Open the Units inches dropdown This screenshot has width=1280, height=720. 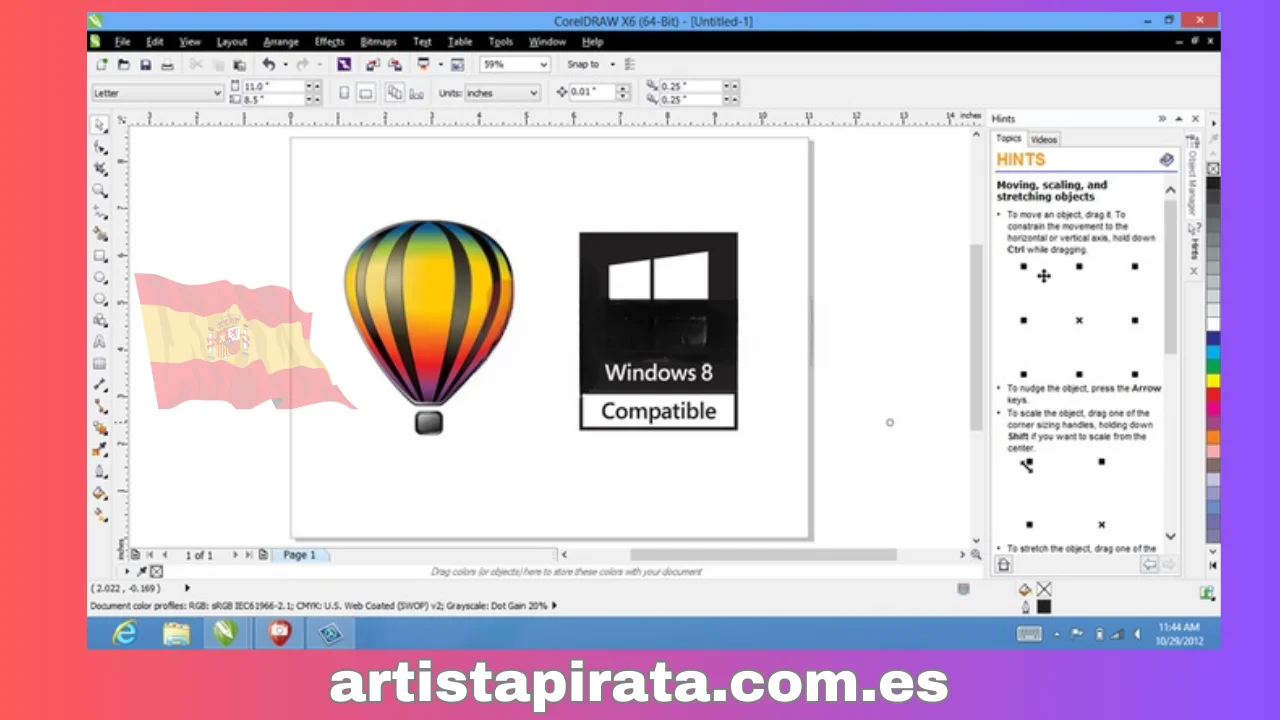502,93
